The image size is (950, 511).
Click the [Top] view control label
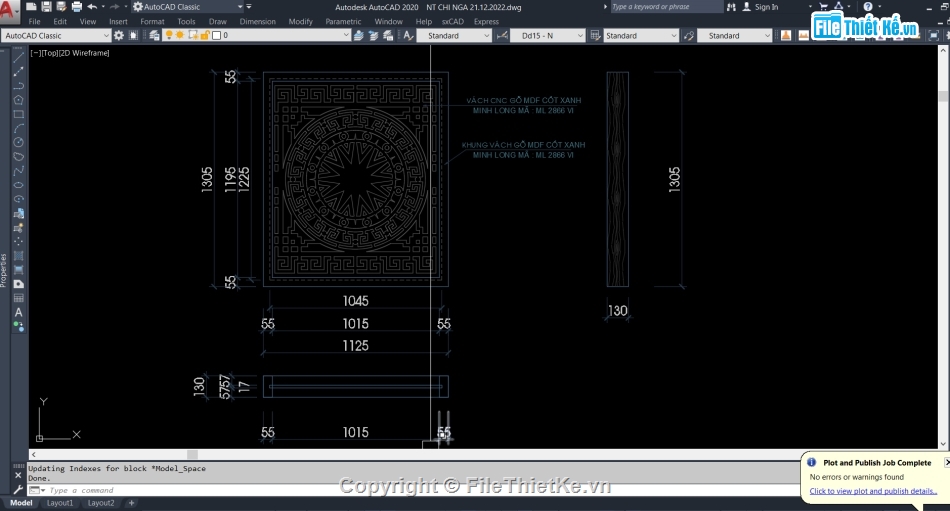click(50, 53)
